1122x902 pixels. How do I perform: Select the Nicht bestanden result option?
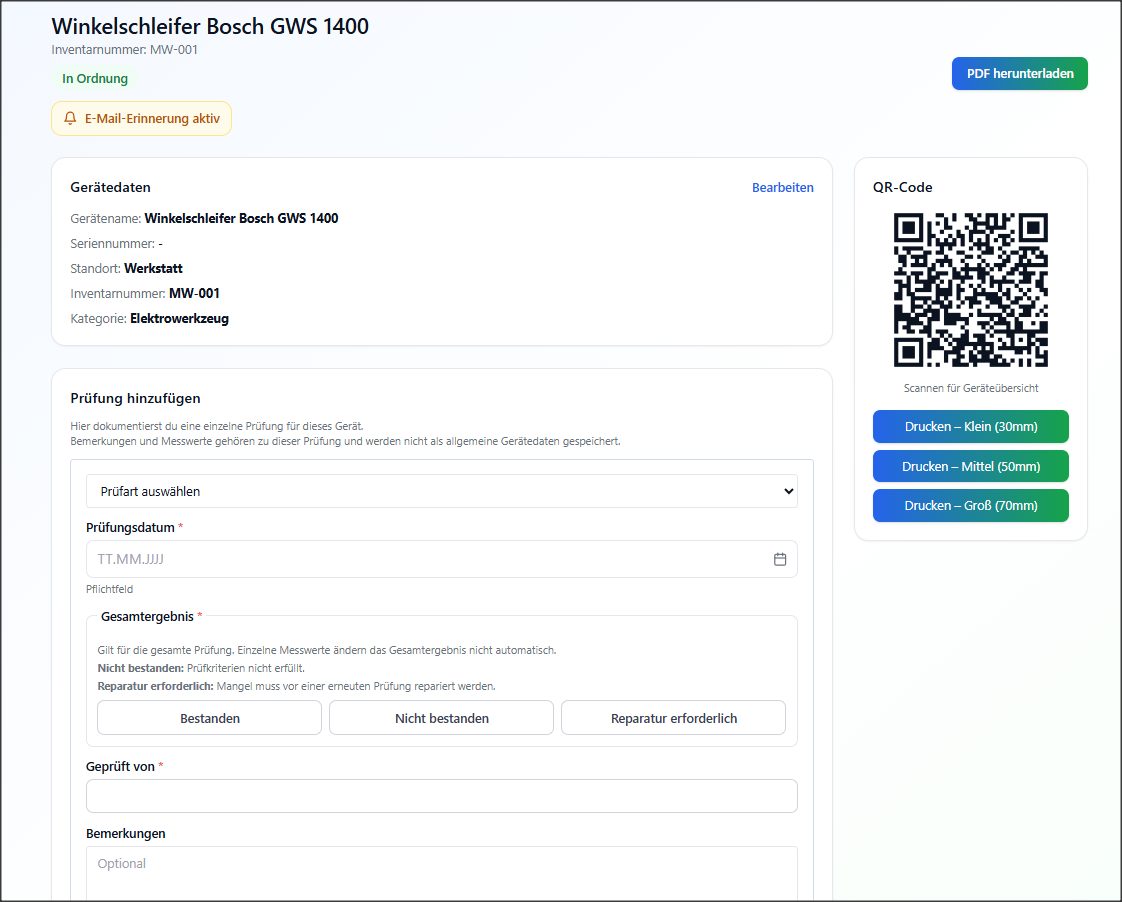[x=442, y=718]
